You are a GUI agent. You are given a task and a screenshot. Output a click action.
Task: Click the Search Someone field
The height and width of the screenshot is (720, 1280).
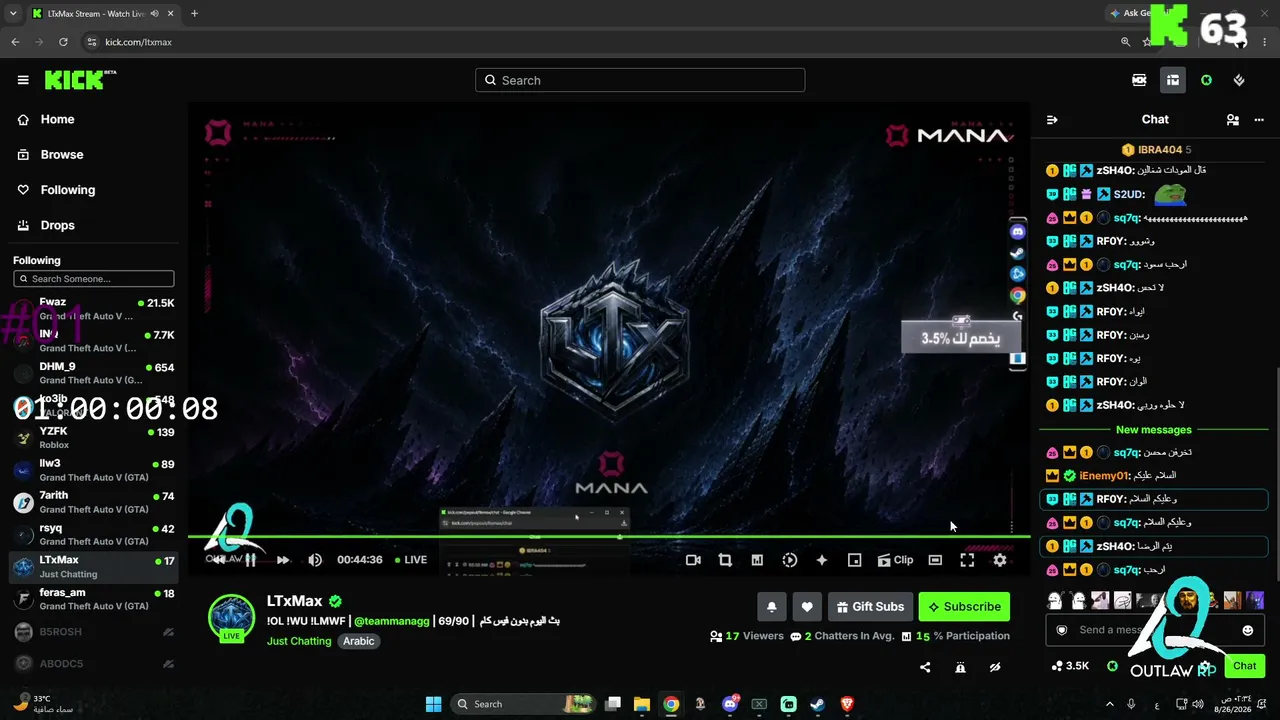(94, 279)
